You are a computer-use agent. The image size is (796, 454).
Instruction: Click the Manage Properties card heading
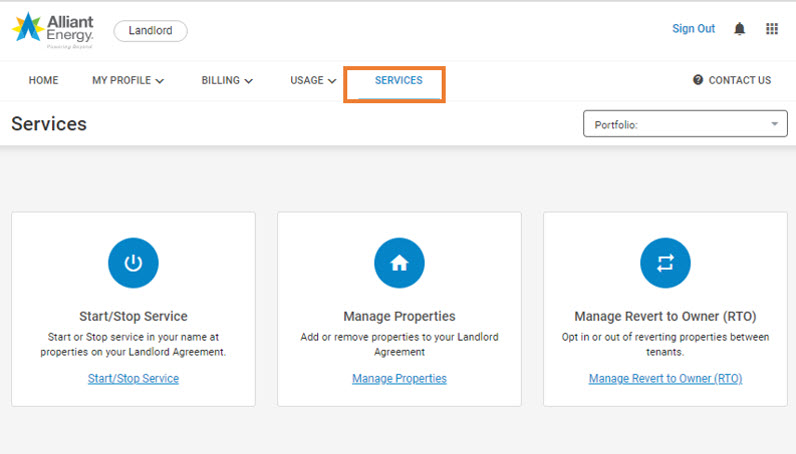click(399, 316)
